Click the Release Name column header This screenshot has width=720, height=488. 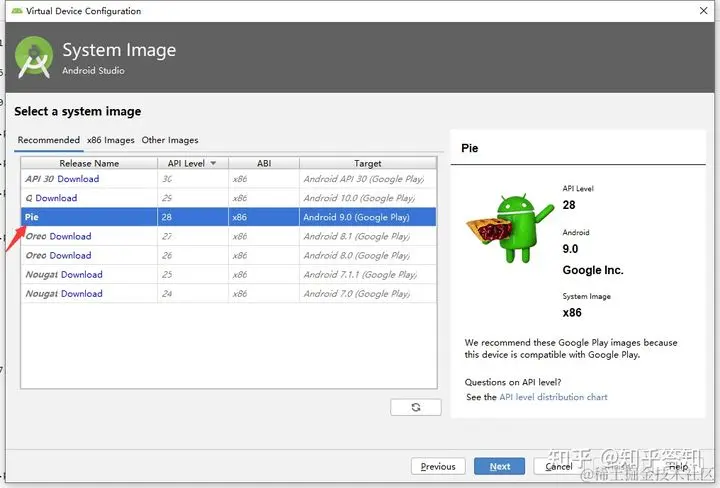[89, 163]
